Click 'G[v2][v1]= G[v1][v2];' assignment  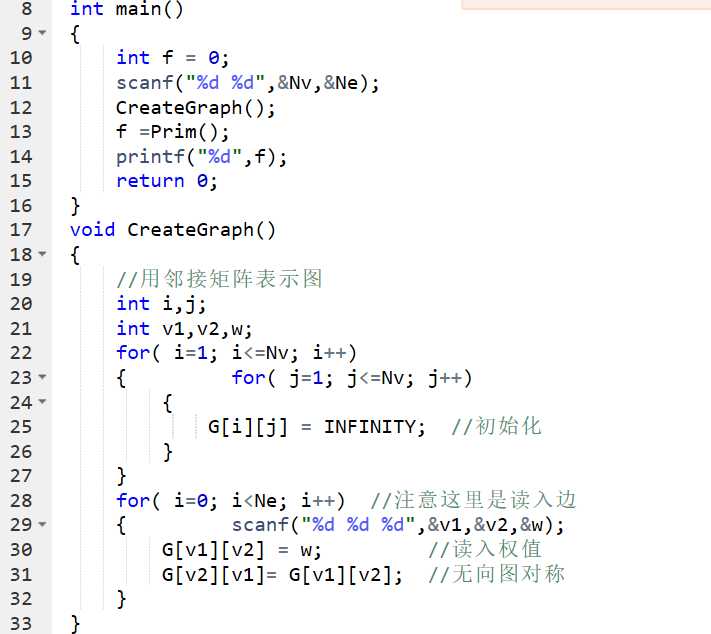point(282,575)
